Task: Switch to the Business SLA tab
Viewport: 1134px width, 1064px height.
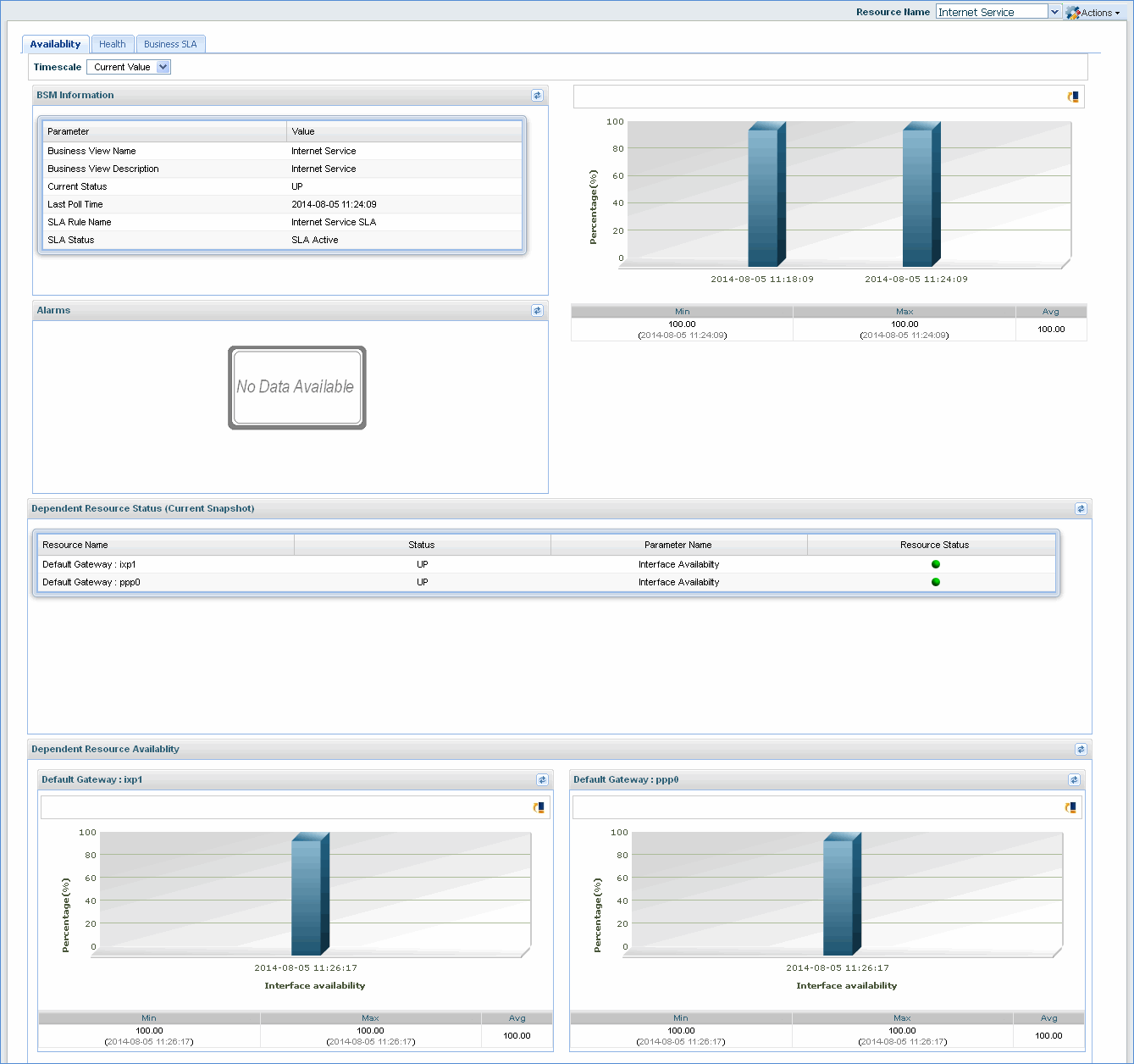Action: tap(170, 43)
